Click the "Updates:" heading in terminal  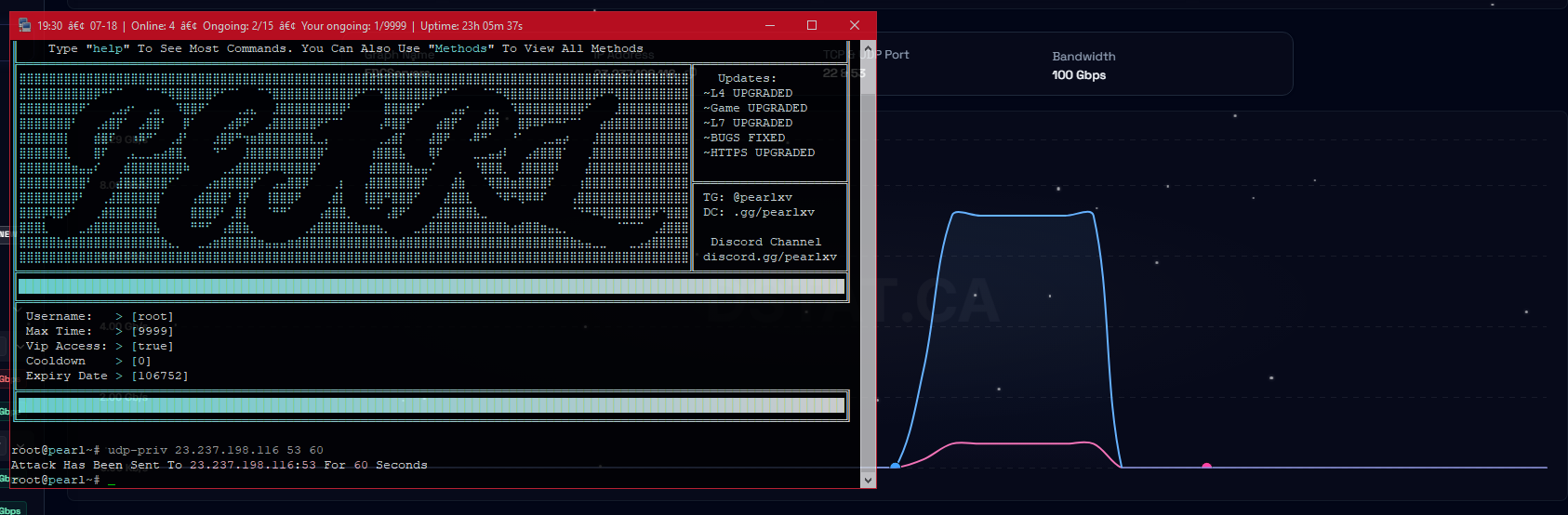(x=747, y=78)
